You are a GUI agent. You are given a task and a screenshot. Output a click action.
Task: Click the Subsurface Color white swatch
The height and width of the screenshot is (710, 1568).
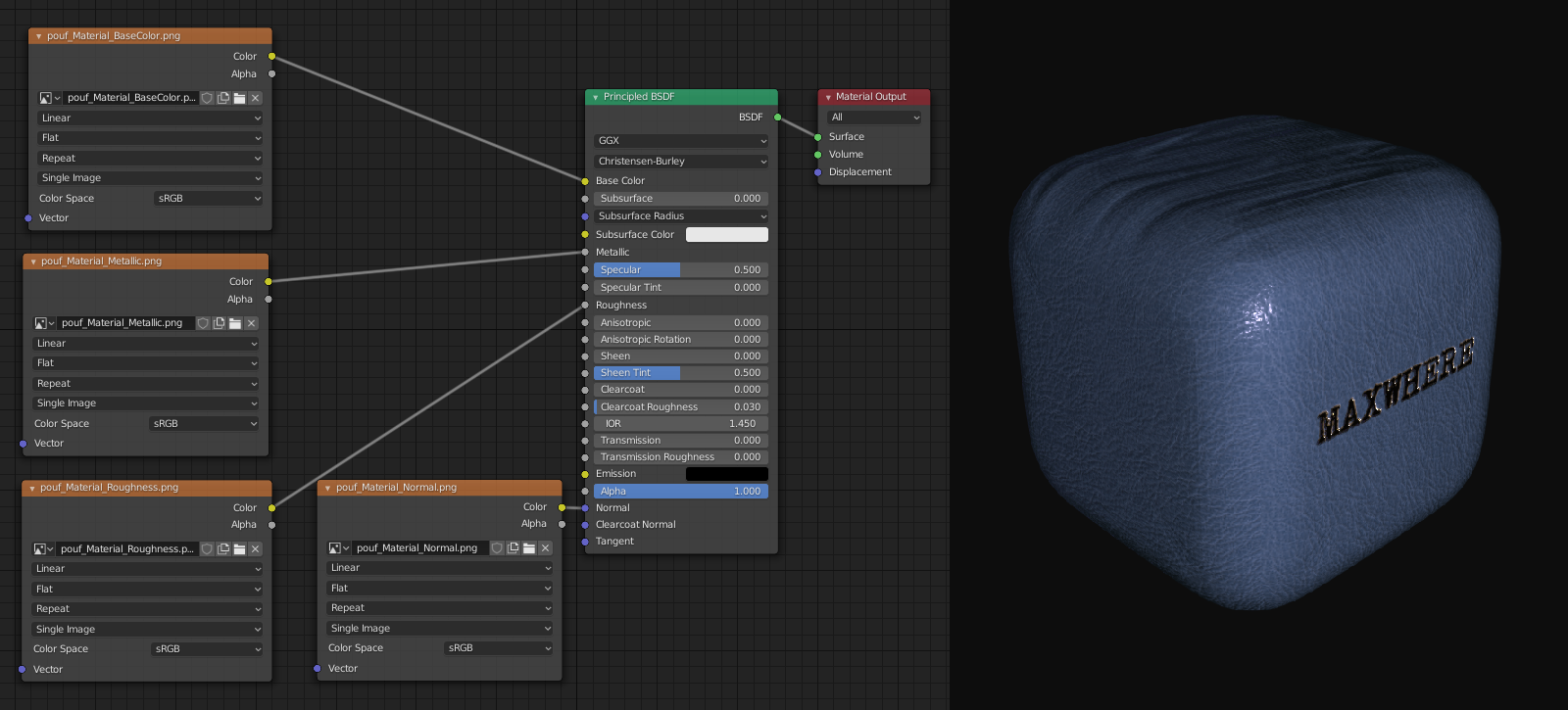point(727,235)
